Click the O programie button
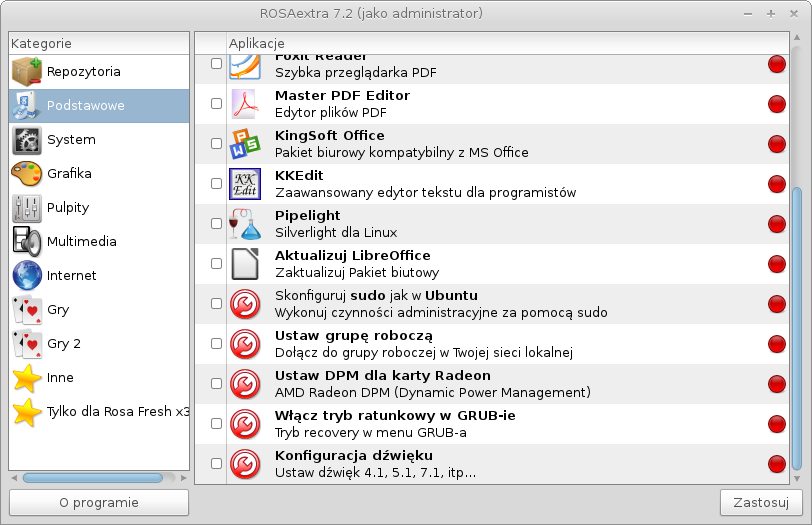Image resolution: width=812 pixels, height=525 pixels. click(x=99, y=503)
